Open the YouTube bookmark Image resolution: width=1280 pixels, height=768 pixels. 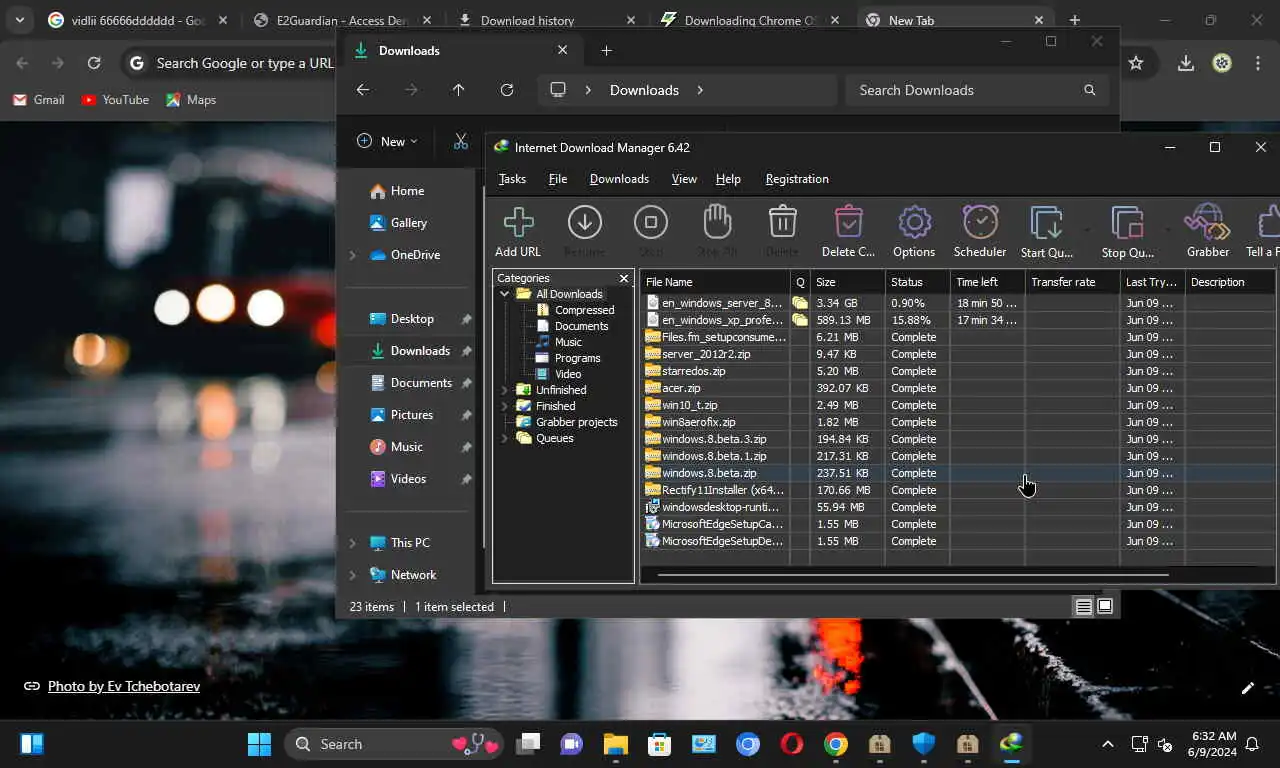(x=115, y=100)
